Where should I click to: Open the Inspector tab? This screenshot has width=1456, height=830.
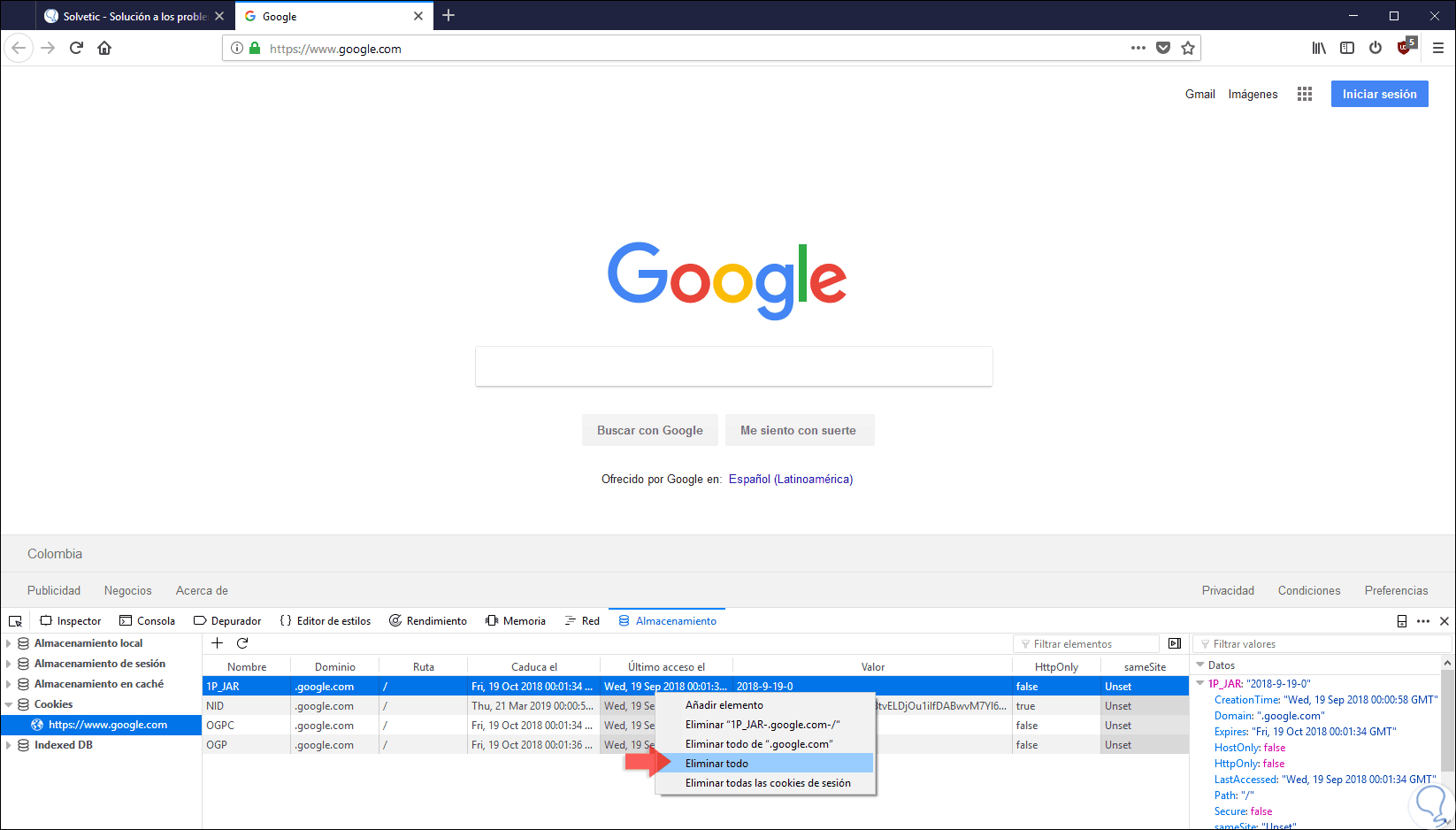point(71,621)
